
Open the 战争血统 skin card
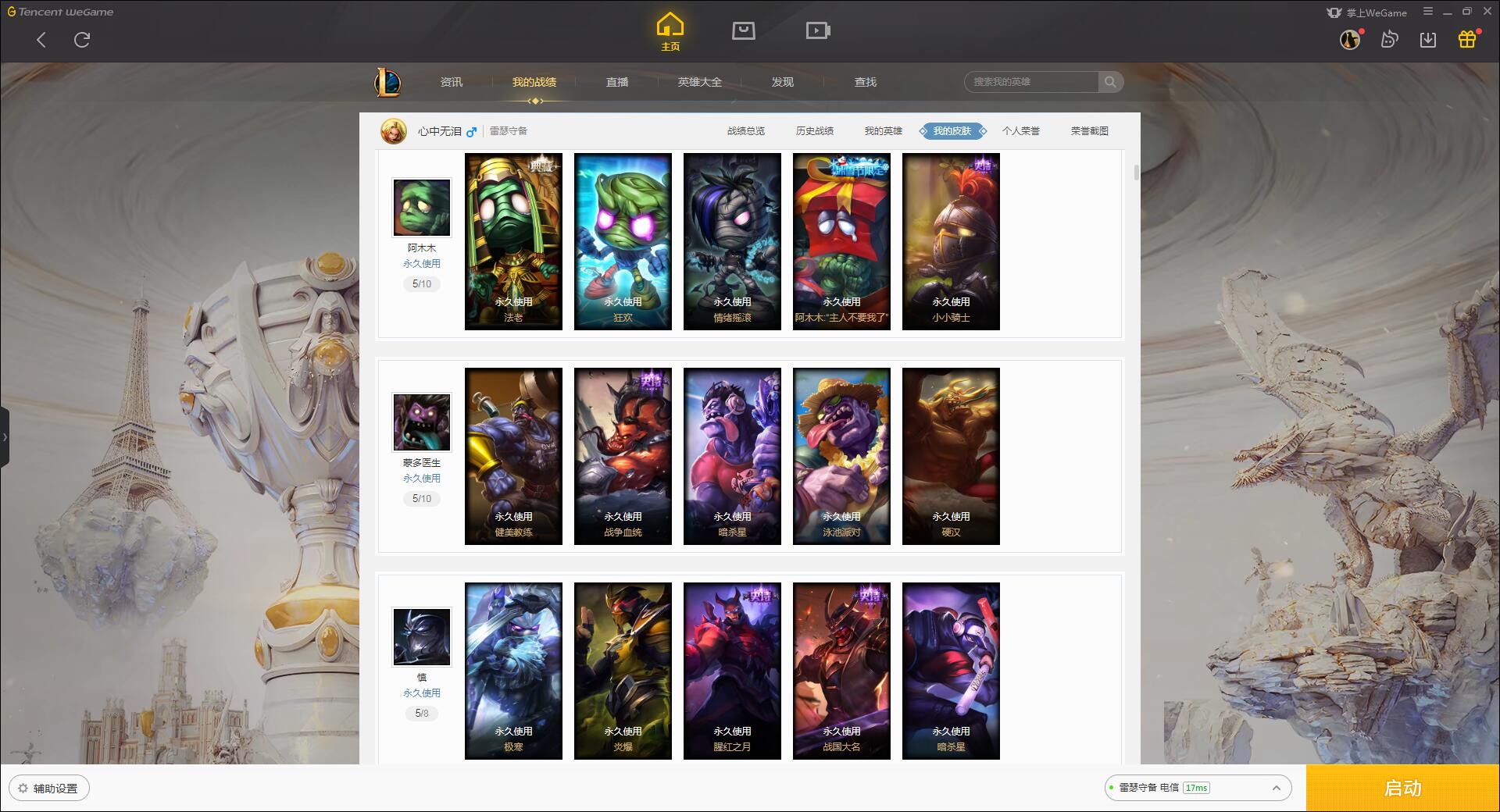623,456
